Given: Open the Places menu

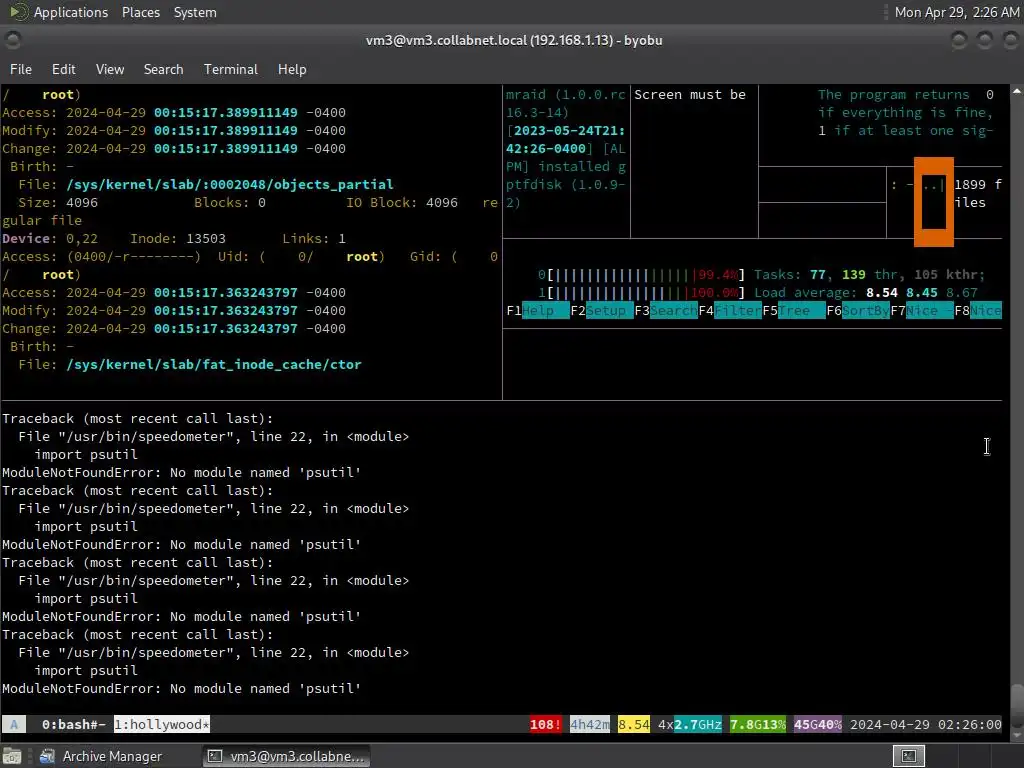Looking at the screenshot, I should click(140, 12).
